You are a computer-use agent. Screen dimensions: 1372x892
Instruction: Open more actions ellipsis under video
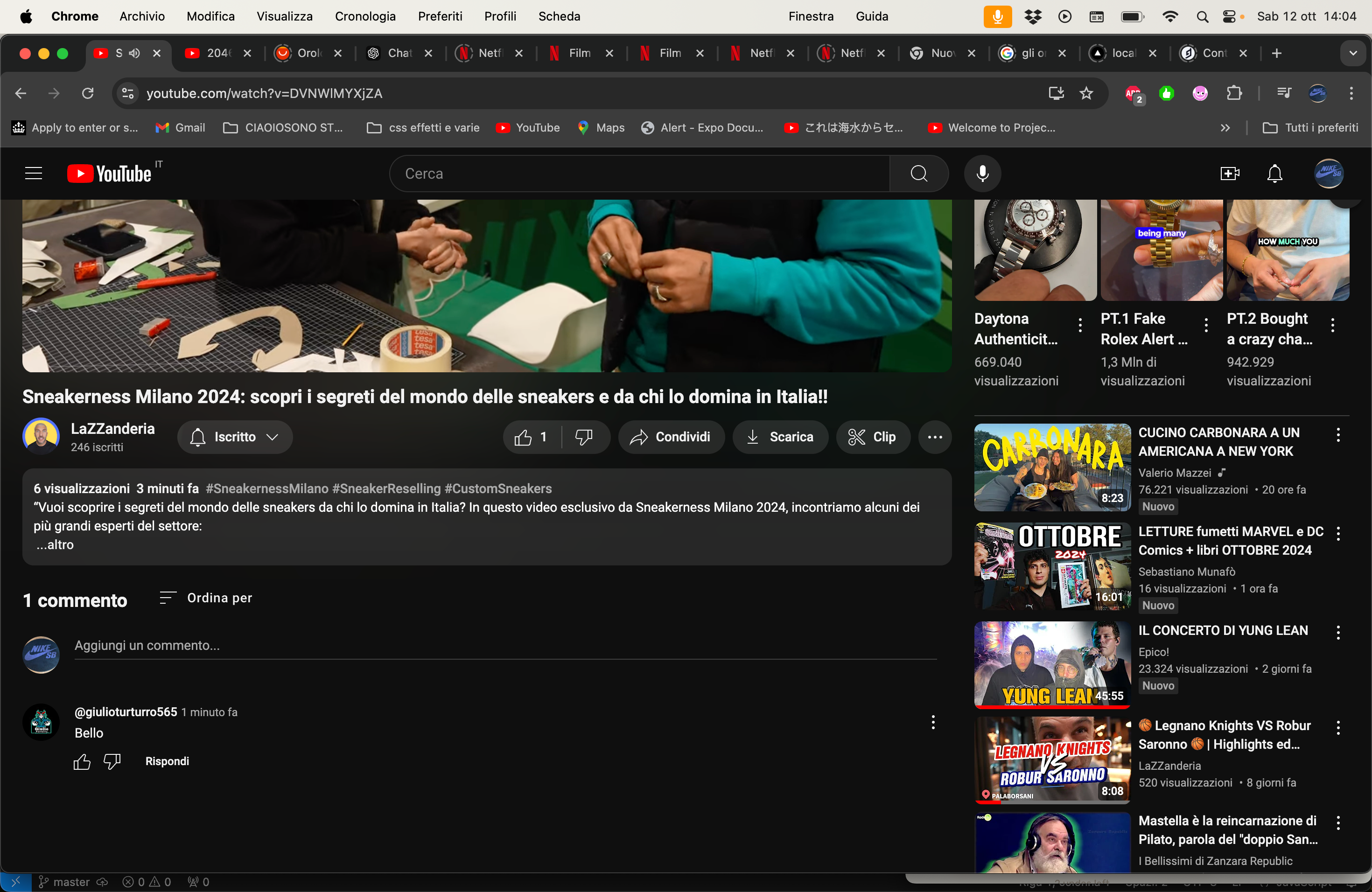[x=934, y=437]
